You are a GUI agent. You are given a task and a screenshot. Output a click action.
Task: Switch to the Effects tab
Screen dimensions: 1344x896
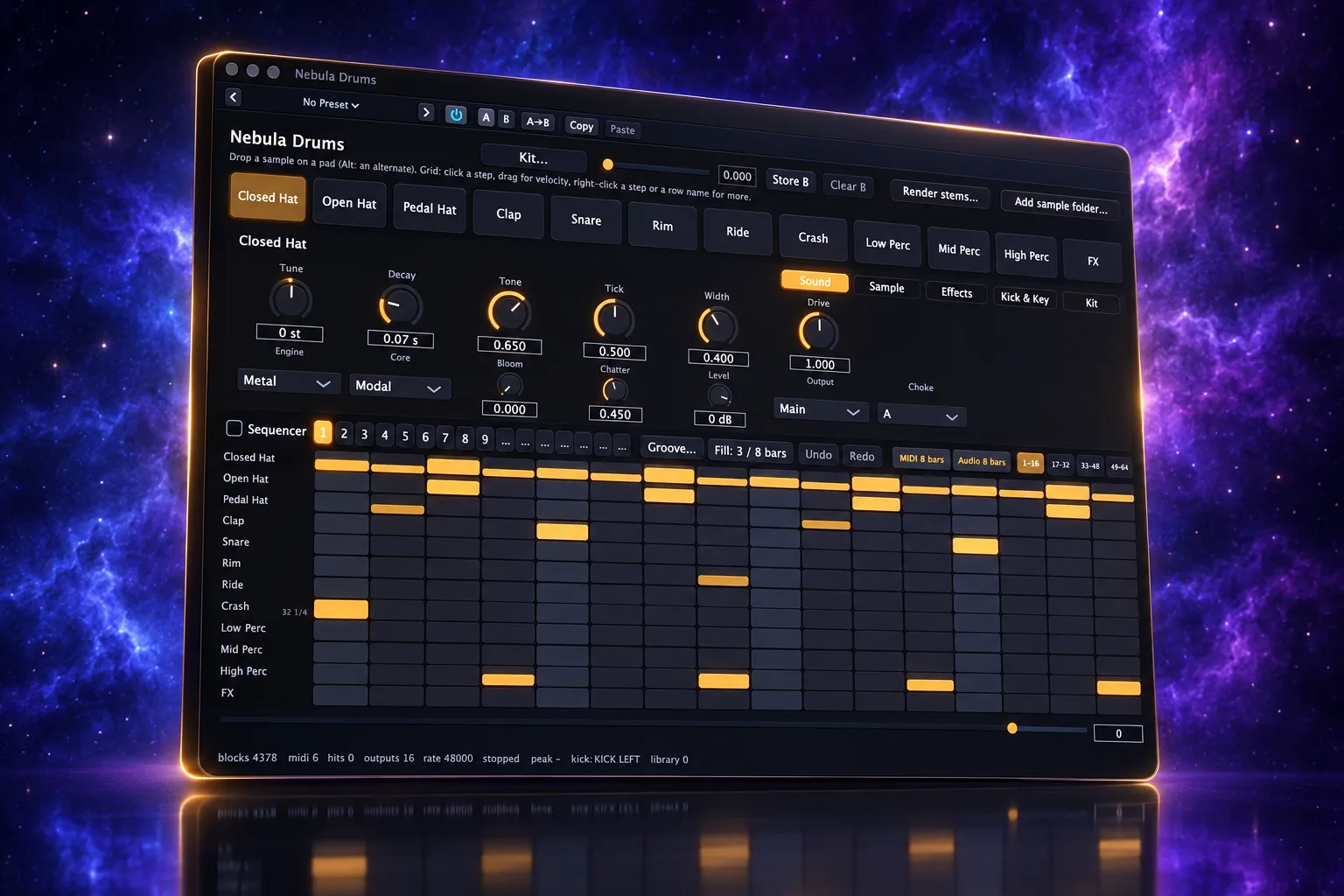[x=956, y=292]
